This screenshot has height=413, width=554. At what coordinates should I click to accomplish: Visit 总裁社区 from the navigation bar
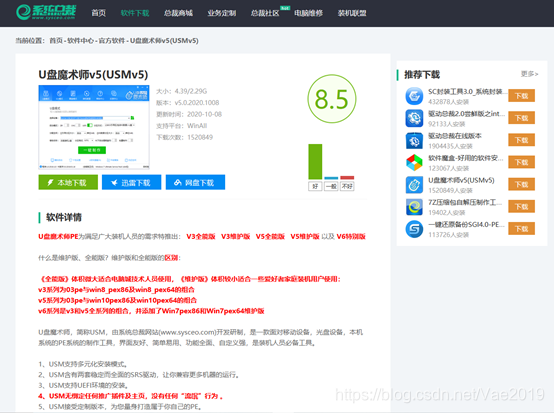pyautogui.click(x=265, y=13)
